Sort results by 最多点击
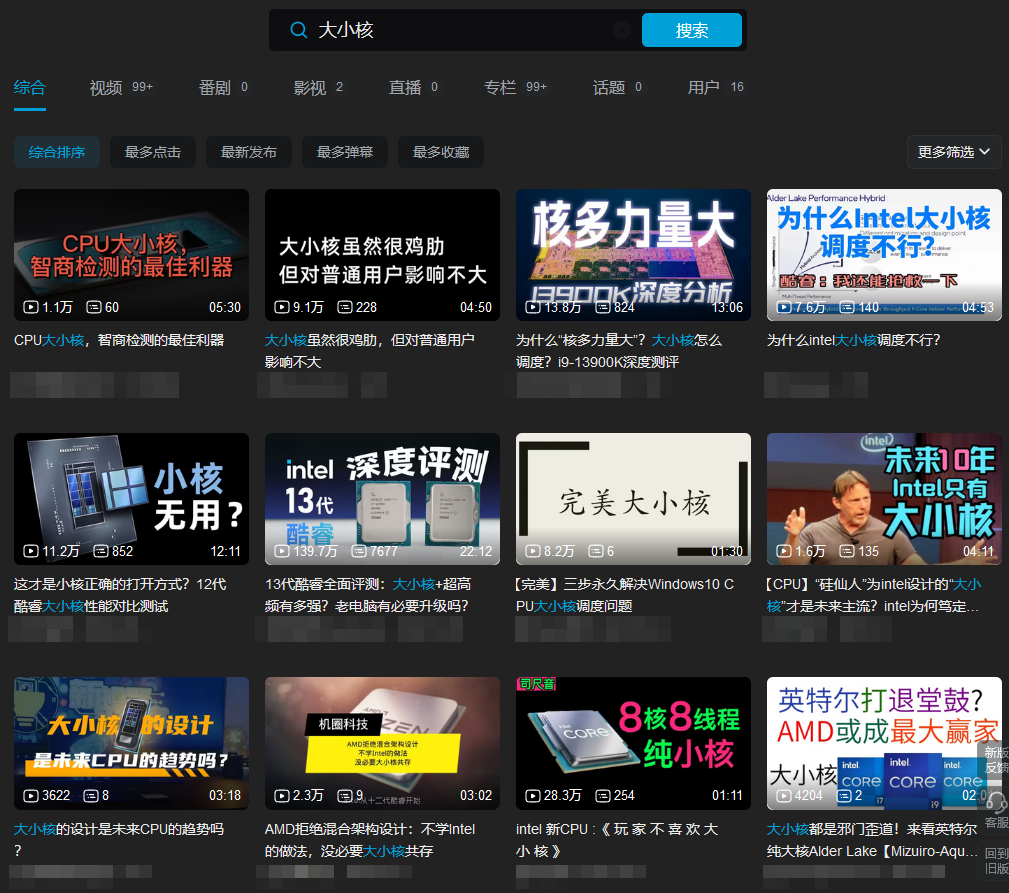 point(153,152)
